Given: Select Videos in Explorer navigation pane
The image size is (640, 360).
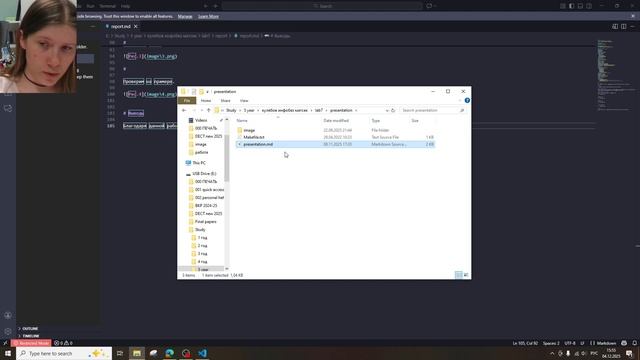Looking at the screenshot, I should 201,120.
